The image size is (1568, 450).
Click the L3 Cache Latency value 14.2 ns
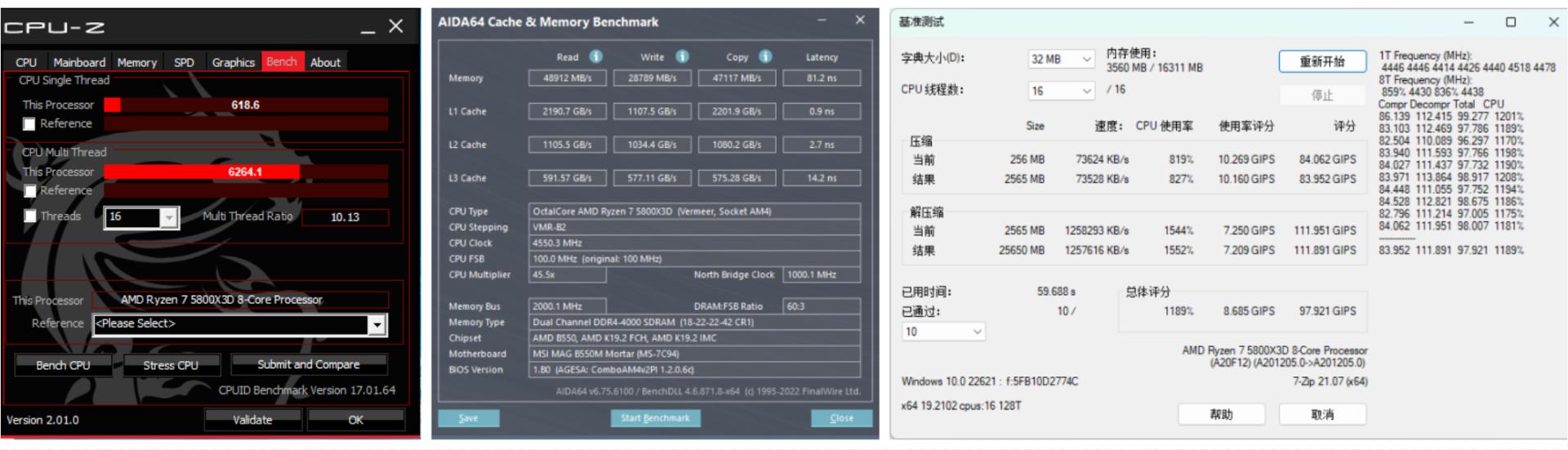click(x=822, y=178)
